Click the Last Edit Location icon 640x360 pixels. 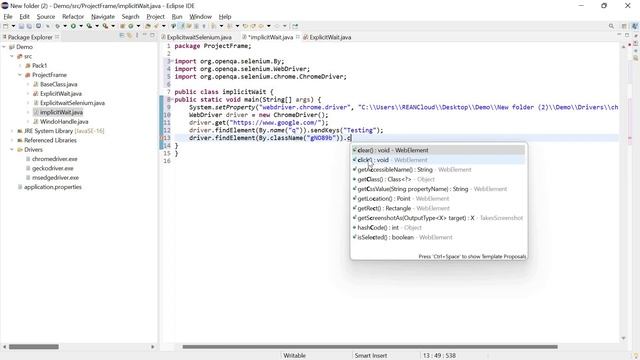coord(245,26)
